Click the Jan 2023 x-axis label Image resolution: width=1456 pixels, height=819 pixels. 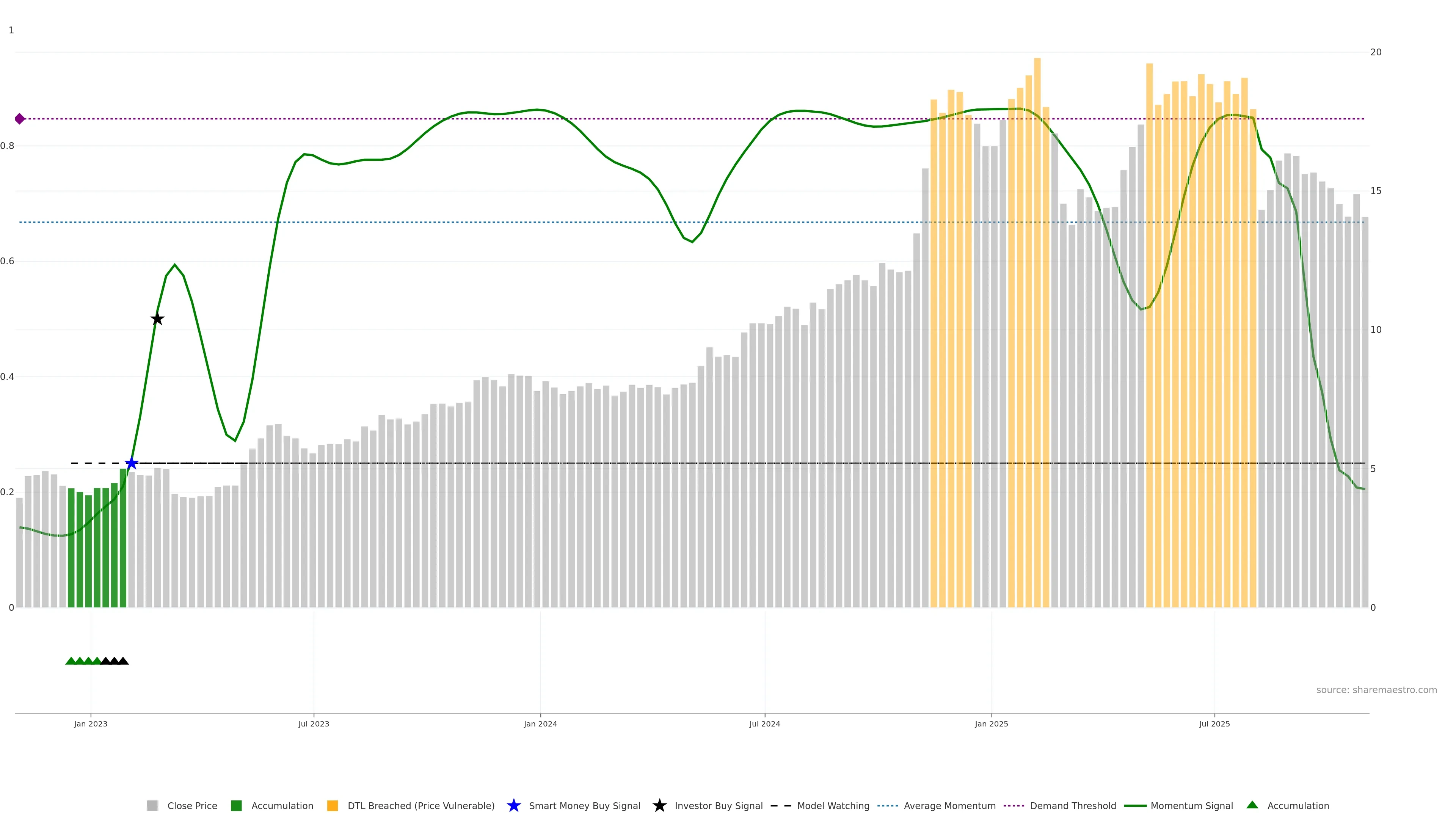click(91, 723)
